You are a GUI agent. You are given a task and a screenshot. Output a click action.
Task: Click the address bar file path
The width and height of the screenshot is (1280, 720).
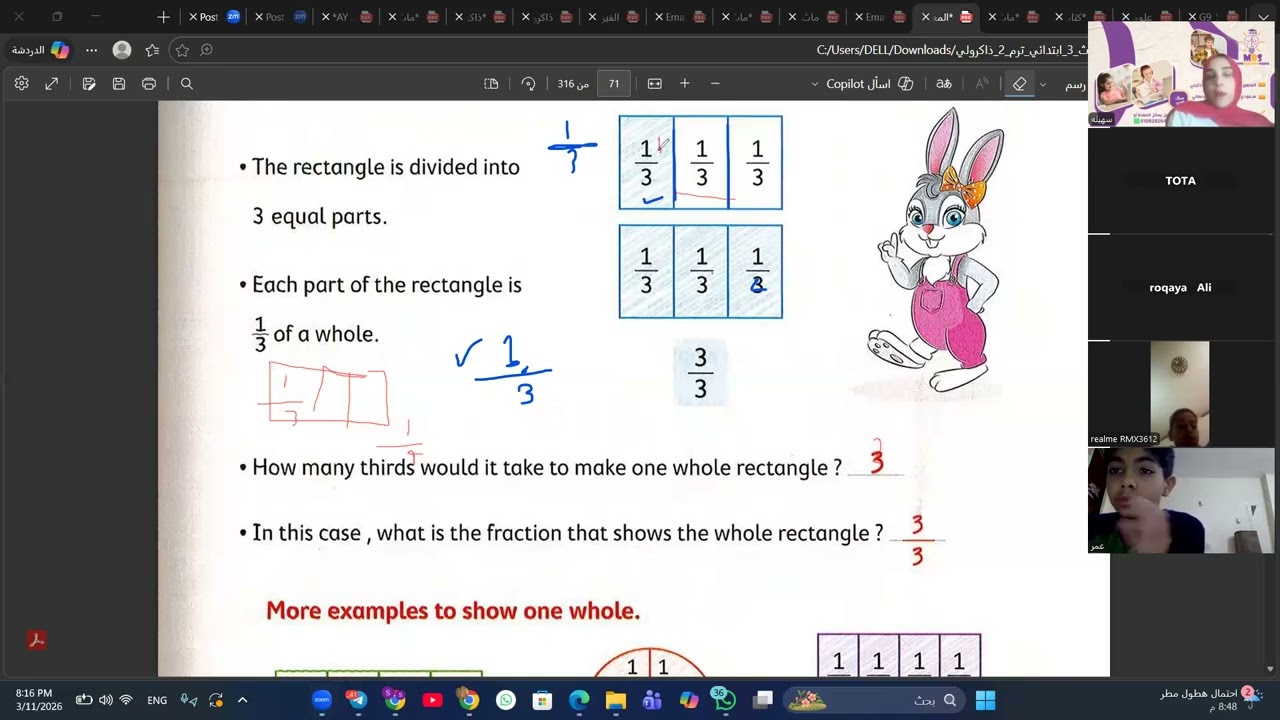click(950, 50)
